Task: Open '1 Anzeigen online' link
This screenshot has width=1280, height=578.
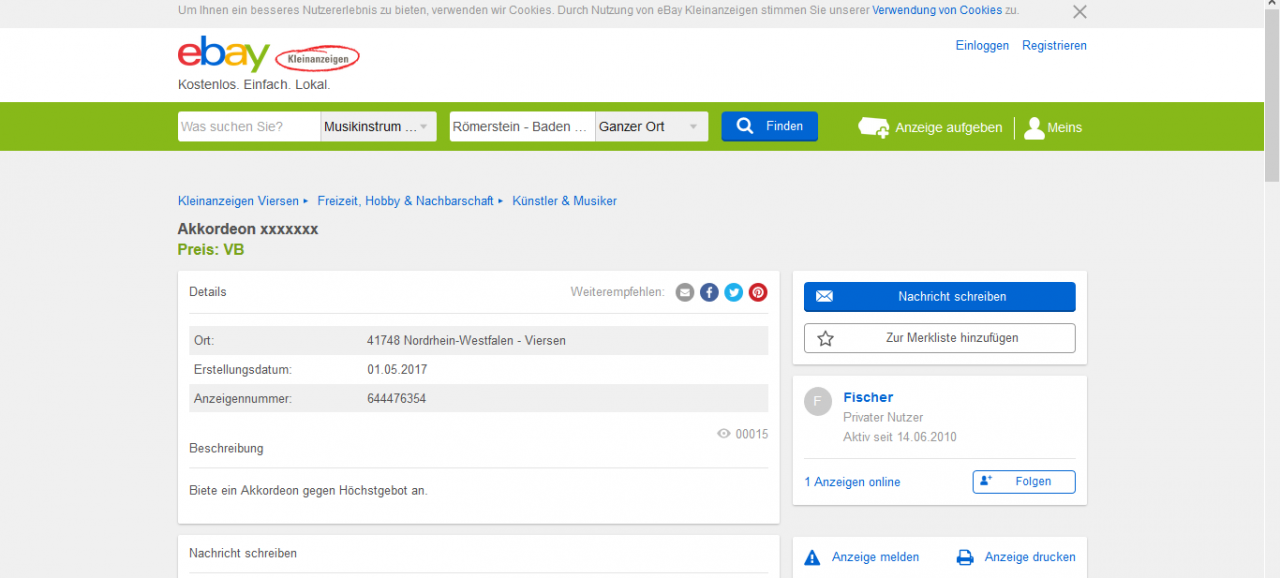Action: click(x=852, y=482)
